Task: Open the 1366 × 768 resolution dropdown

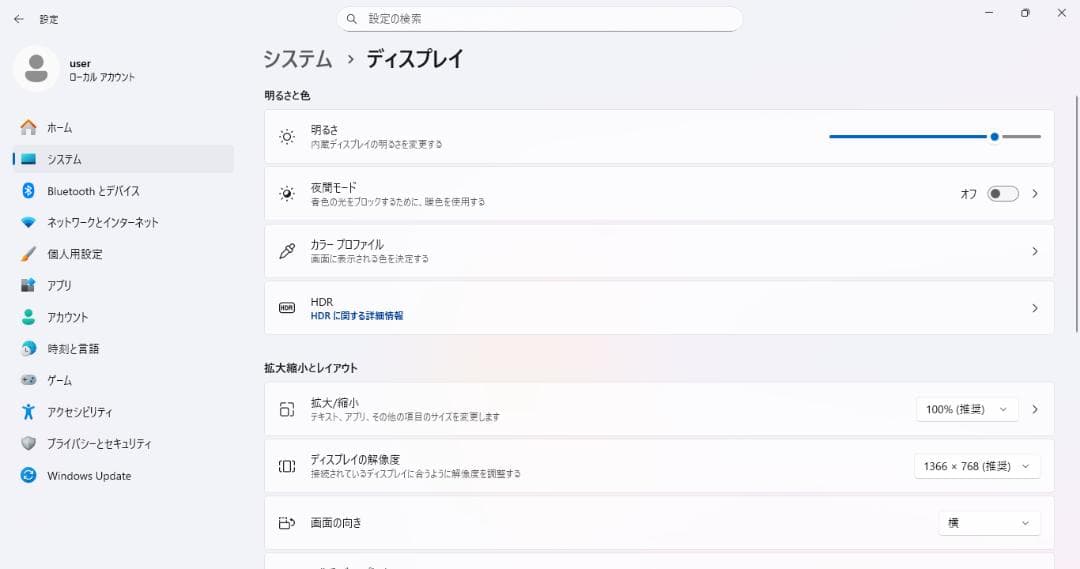Action: tap(977, 466)
